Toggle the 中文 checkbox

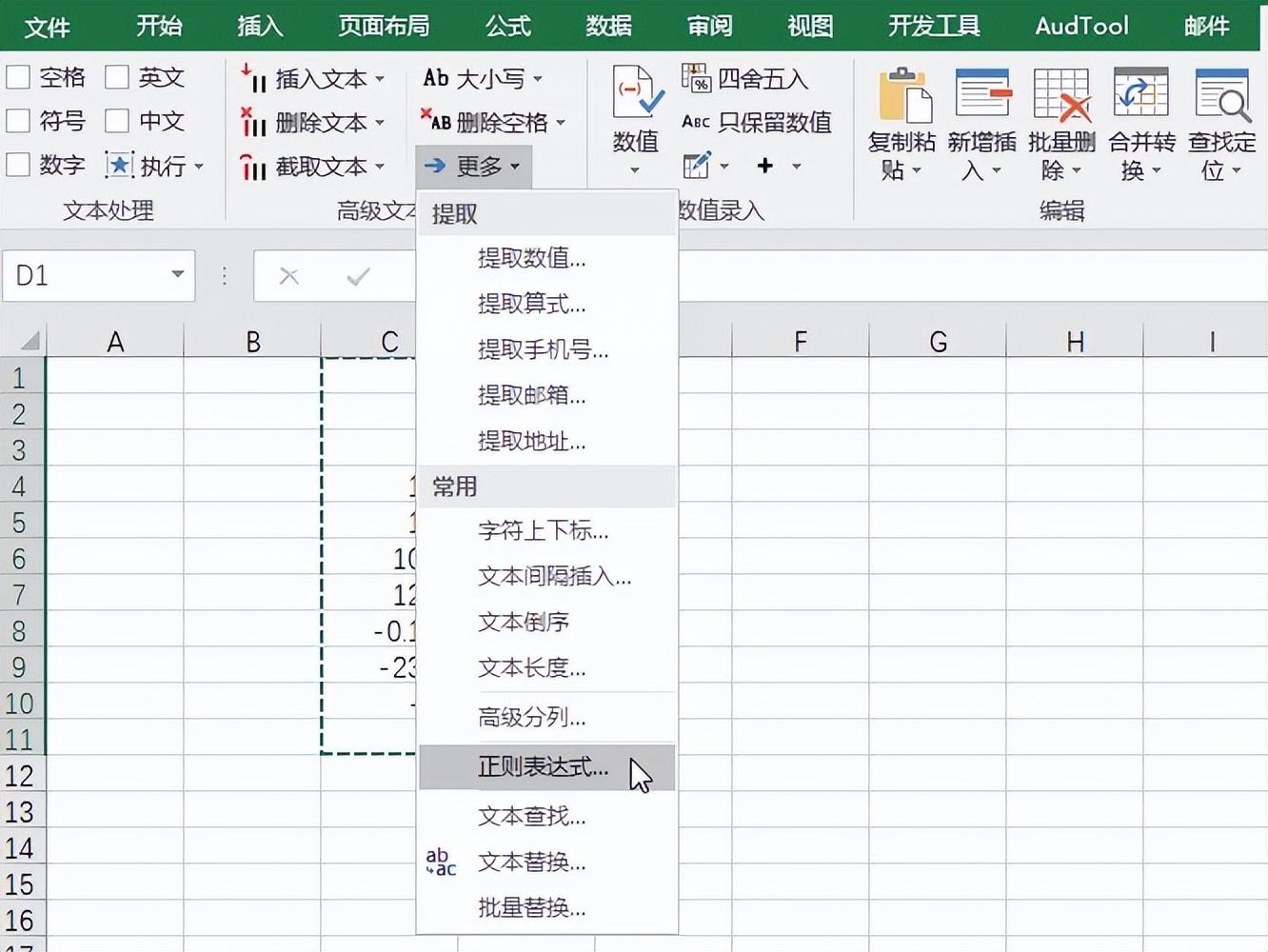click(117, 121)
